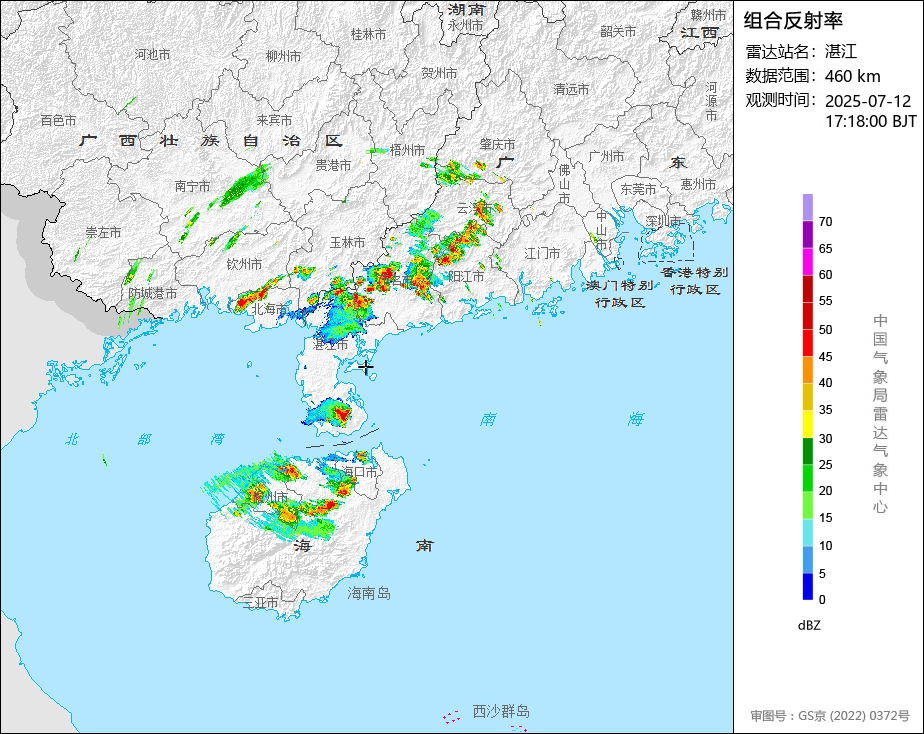Select the purple 65–70 dBZ legend swatch
This screenshot has width=924, height=734.
(x=807, y=234)
